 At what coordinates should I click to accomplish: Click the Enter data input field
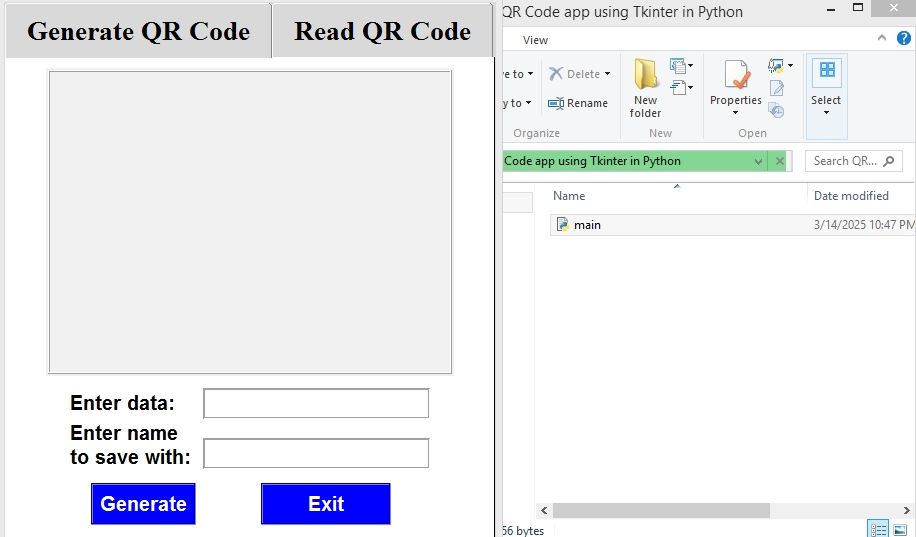tap(316, 403)
